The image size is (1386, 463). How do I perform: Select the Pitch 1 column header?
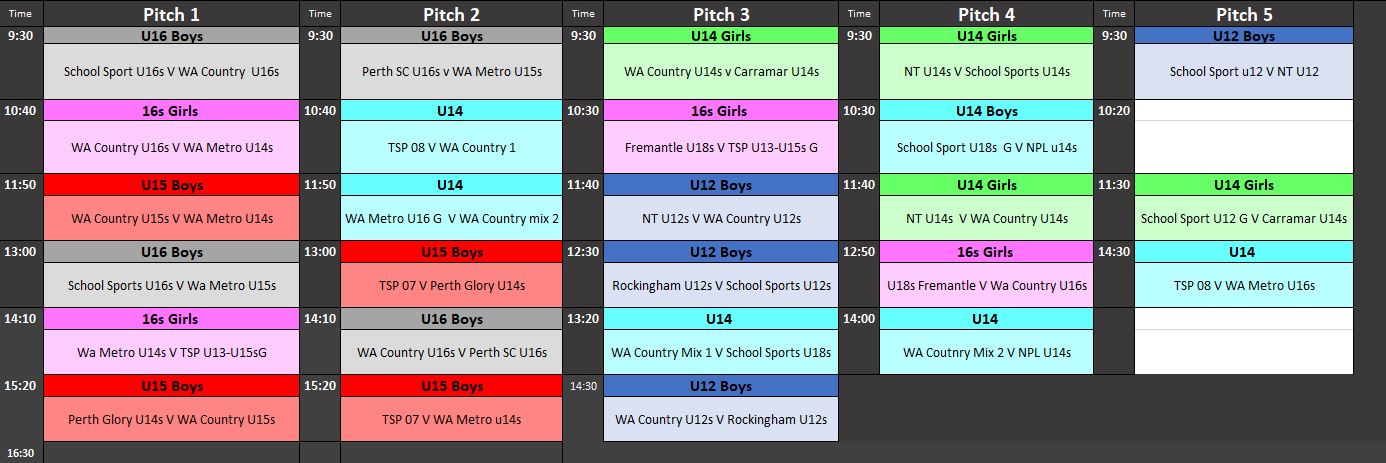[x=171, y=14]
